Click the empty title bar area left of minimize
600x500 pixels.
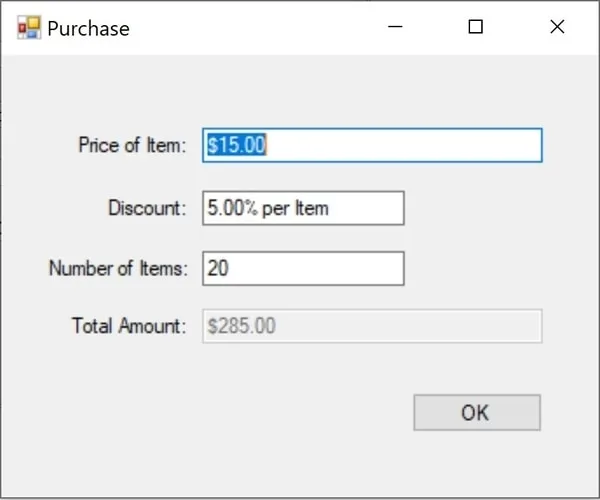click(260, 28)
